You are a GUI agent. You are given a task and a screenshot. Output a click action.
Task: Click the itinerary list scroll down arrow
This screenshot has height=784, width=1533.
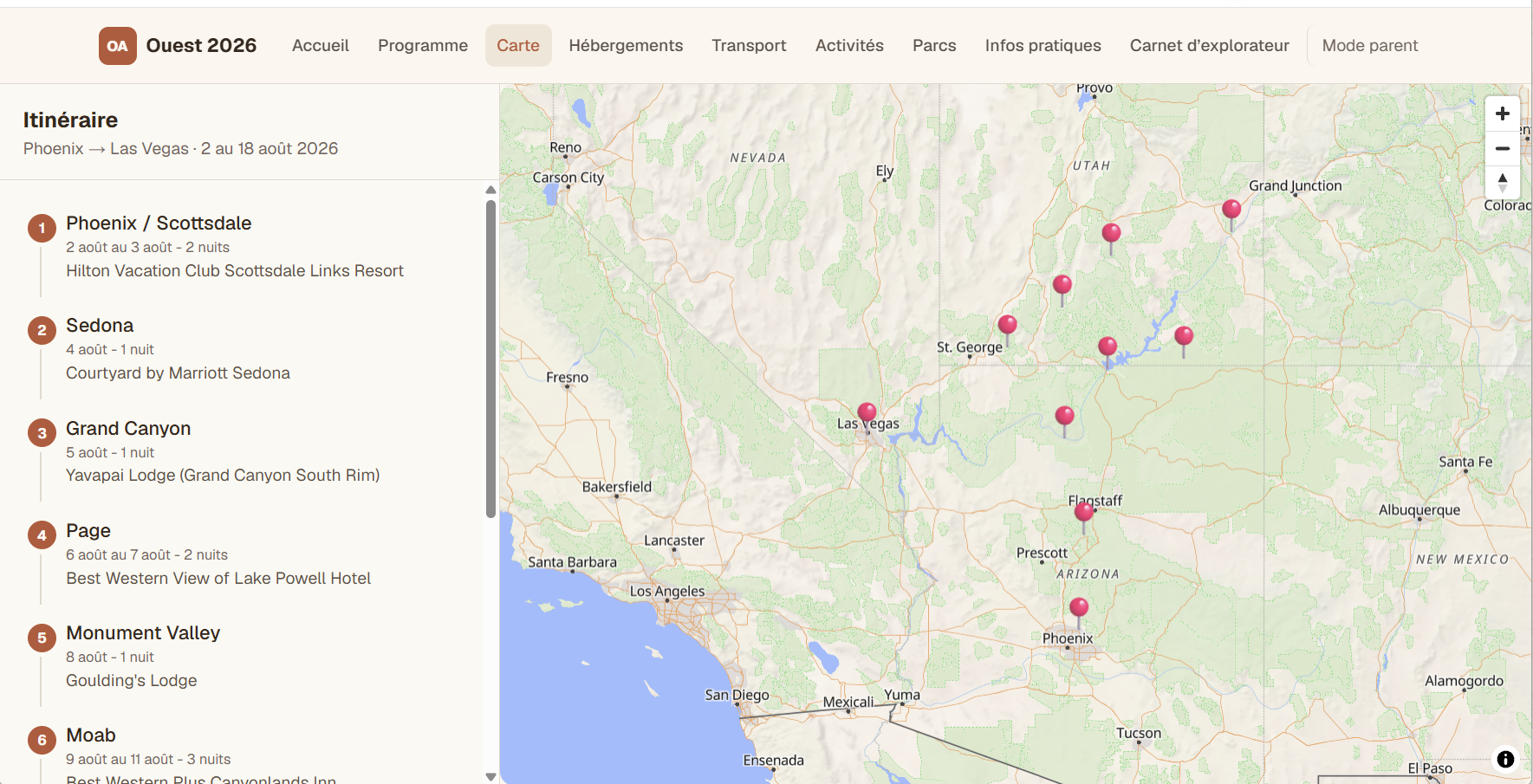[x=490, y=776]
